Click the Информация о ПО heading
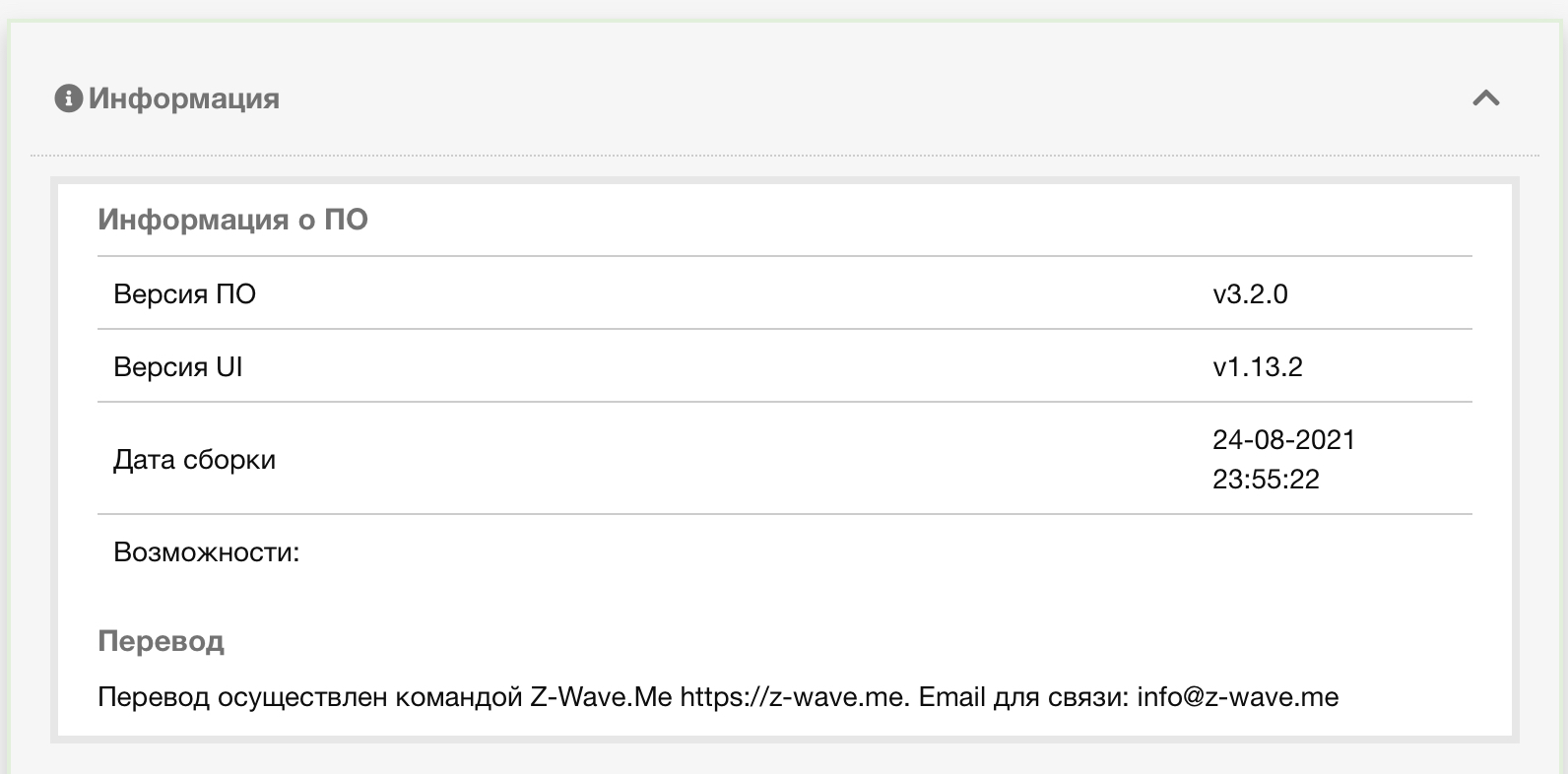The image size is (1568, 774). pyautogui.click(x=232, y=220)
